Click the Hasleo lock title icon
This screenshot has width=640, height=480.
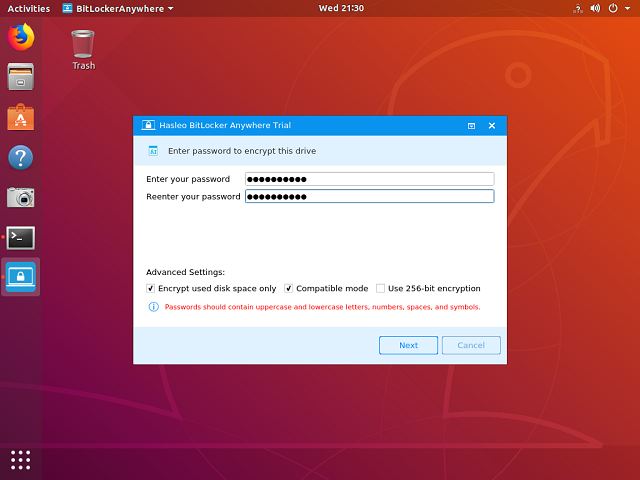click(148, 125)
